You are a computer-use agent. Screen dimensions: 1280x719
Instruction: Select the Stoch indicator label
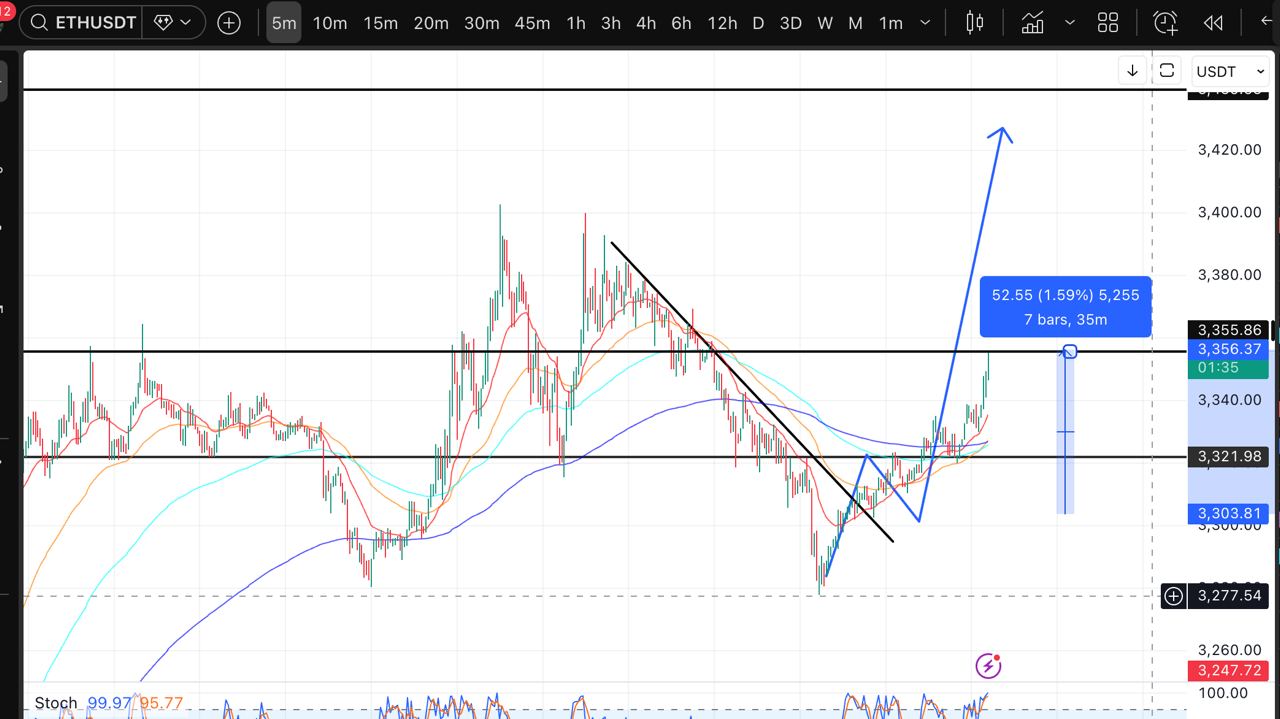[x=56, y=703]
